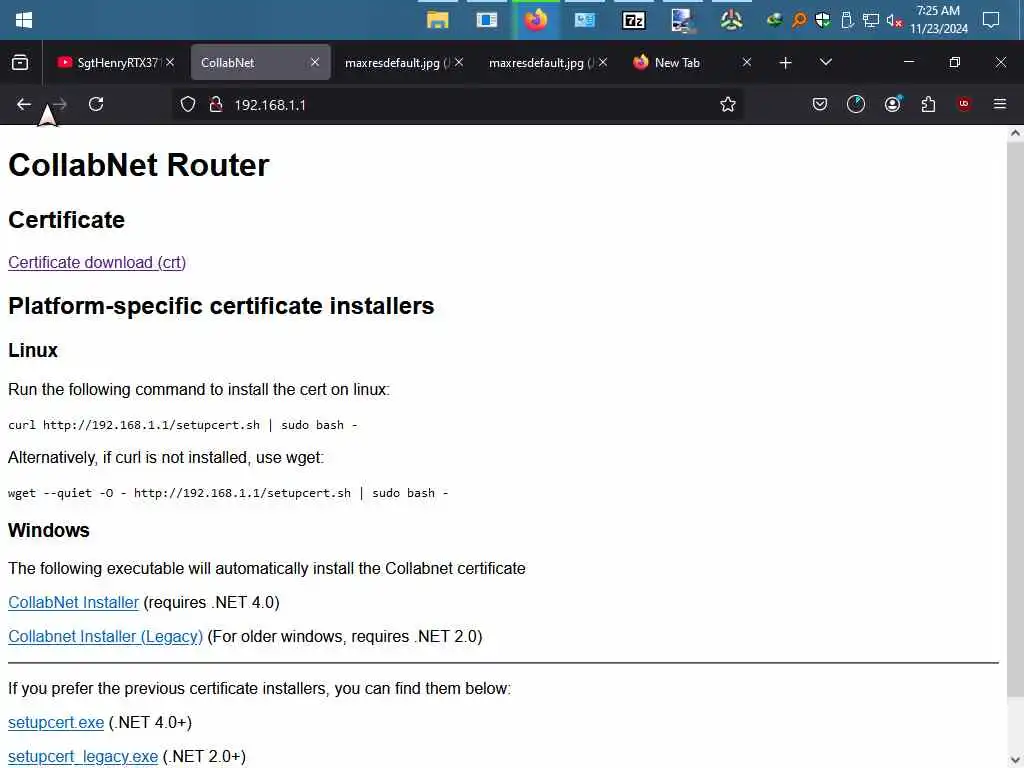Click the circular clock extension icon in toolbar
Viewport: 1024px width, 768px height.
click(856, 104)
